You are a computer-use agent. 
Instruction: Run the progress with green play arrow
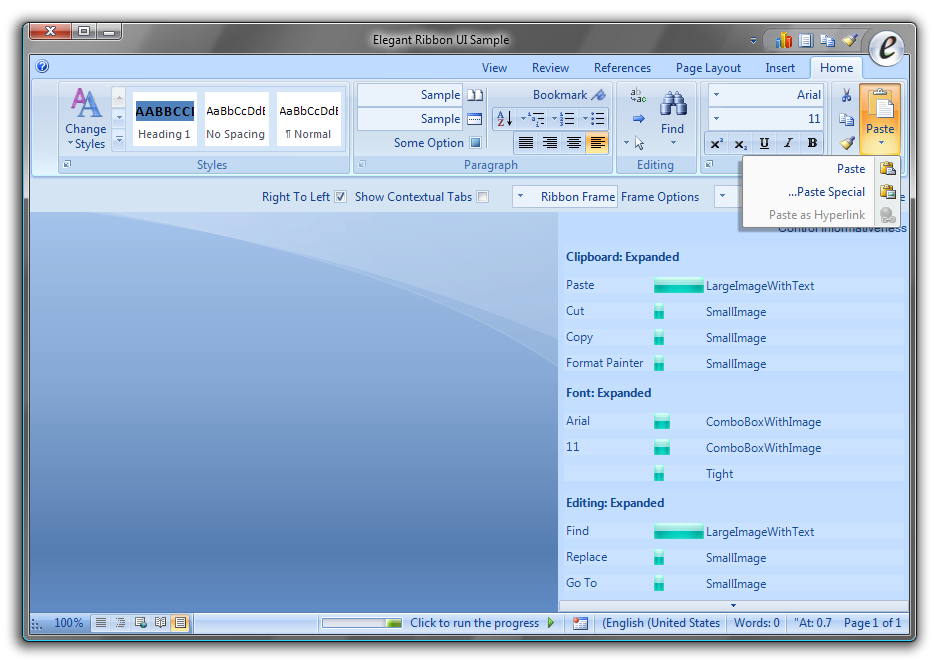551,622
